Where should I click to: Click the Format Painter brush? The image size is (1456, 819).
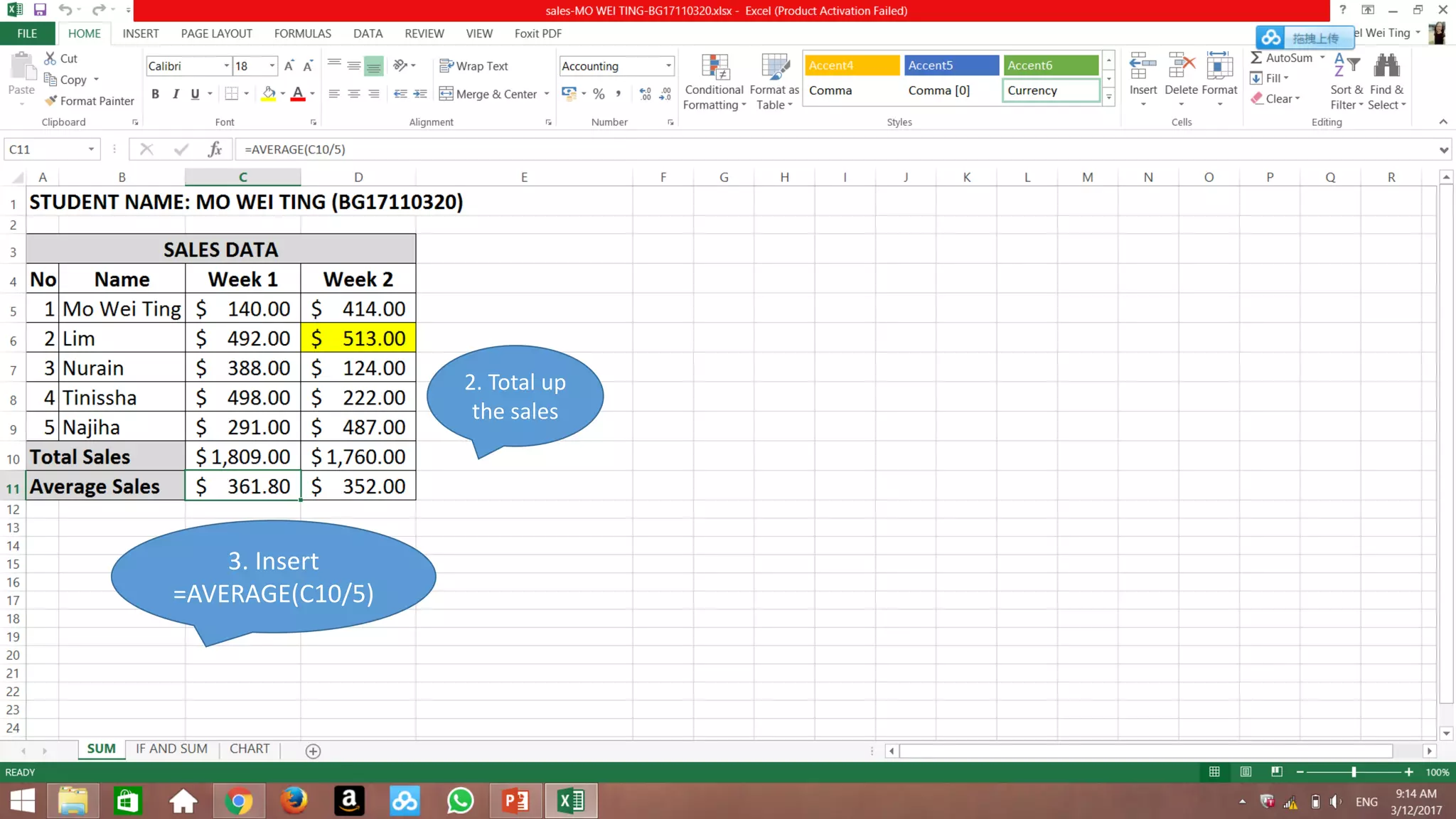[x=50, y=101]
